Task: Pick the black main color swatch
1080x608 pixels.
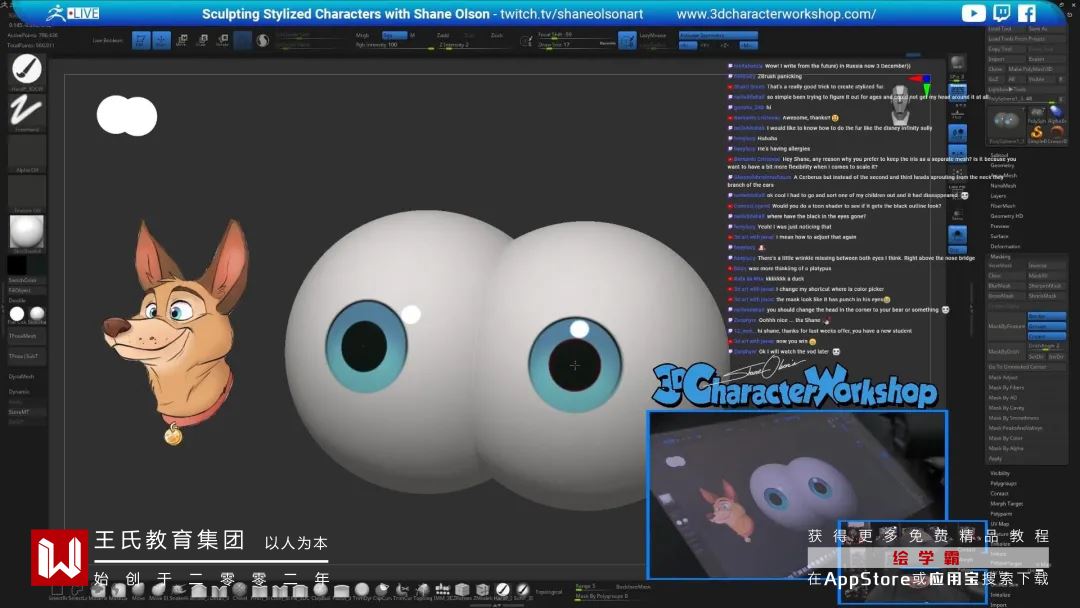Action: click(17, 264)
